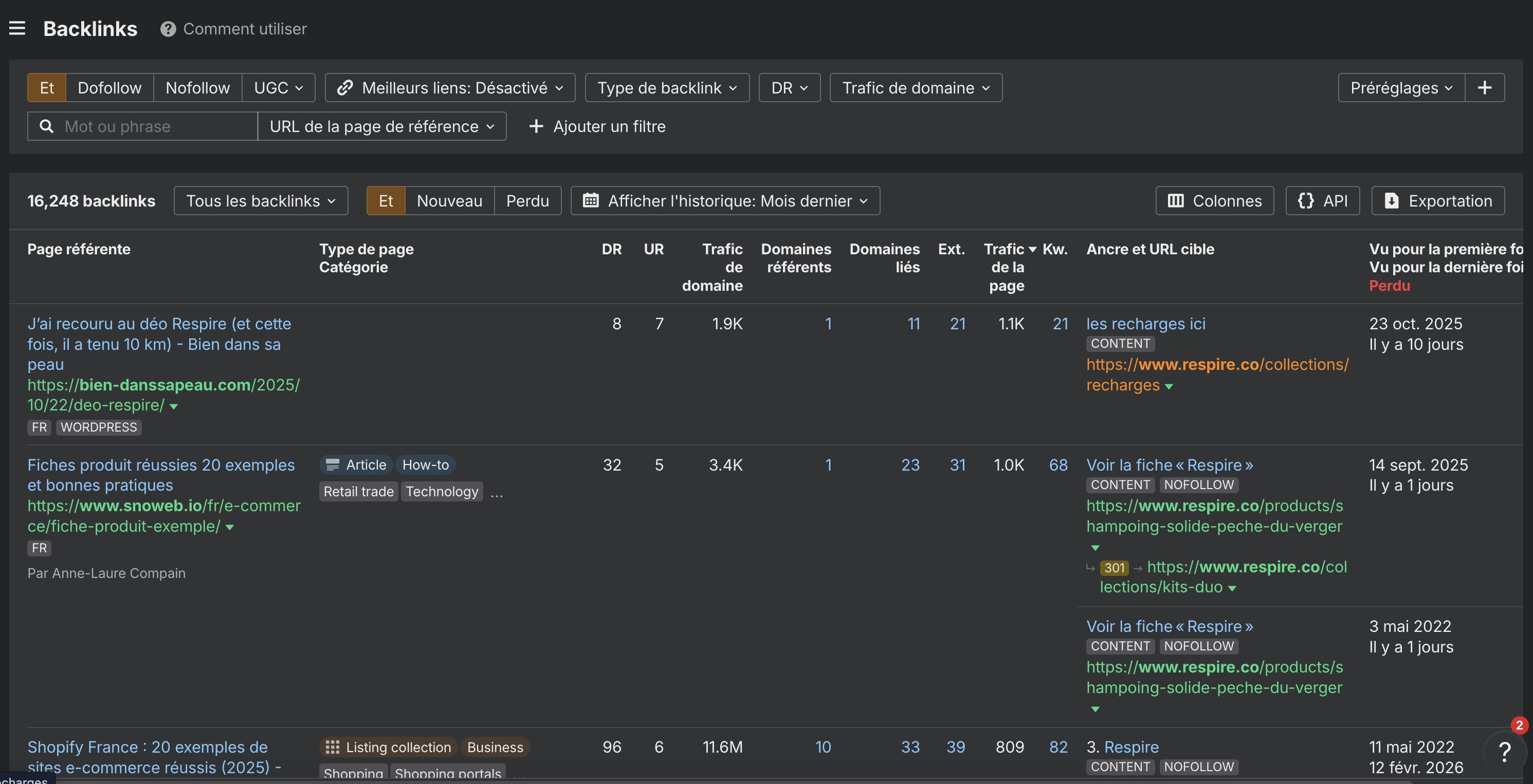Click the Exportation download button
This screenshot has height=784, width=1533.
(x=1438, y=201)
